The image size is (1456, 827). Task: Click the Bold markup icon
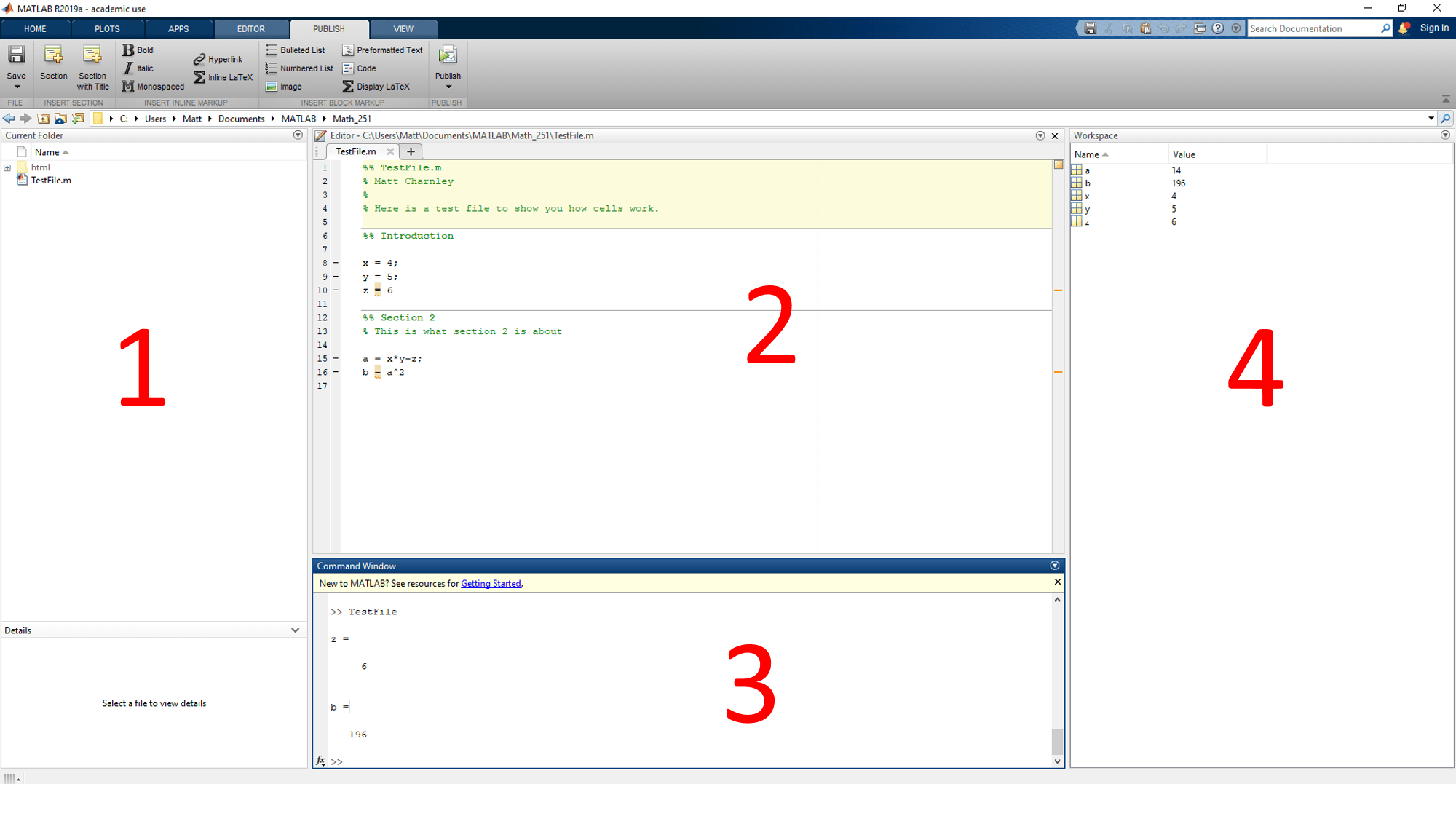128,50
